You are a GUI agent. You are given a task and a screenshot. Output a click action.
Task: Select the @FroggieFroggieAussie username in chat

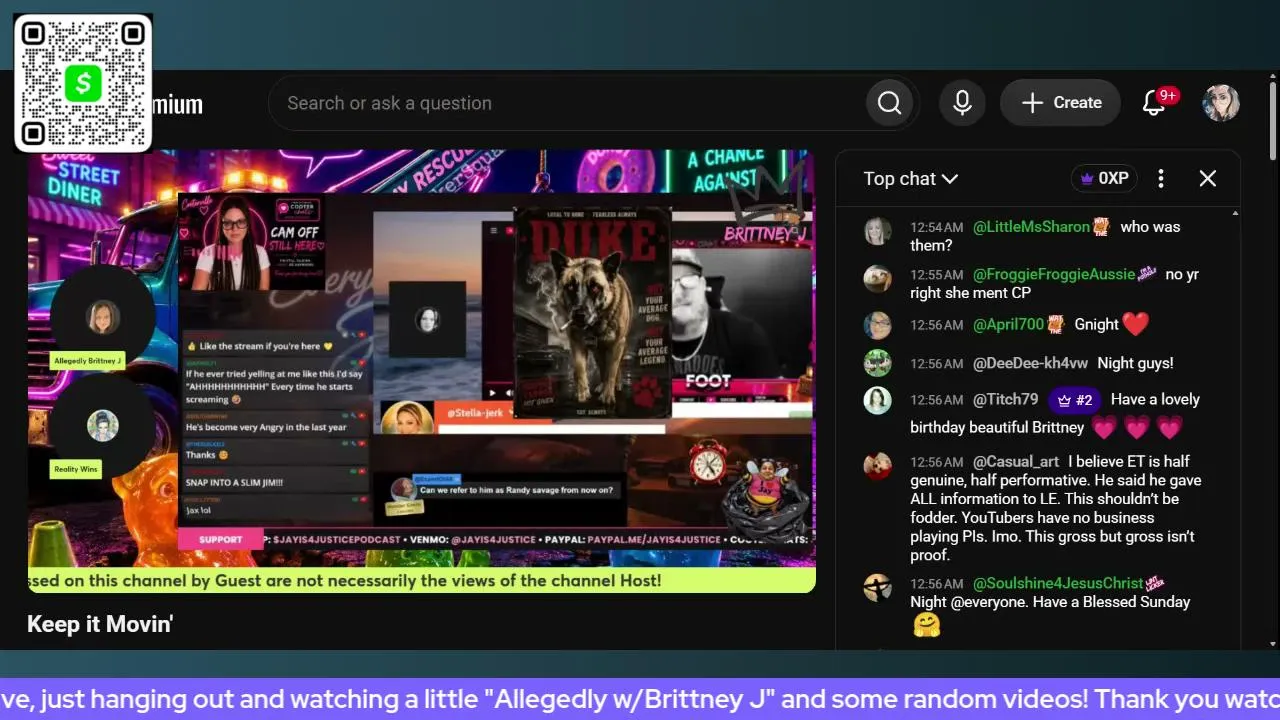click(x=1054, y=274)
